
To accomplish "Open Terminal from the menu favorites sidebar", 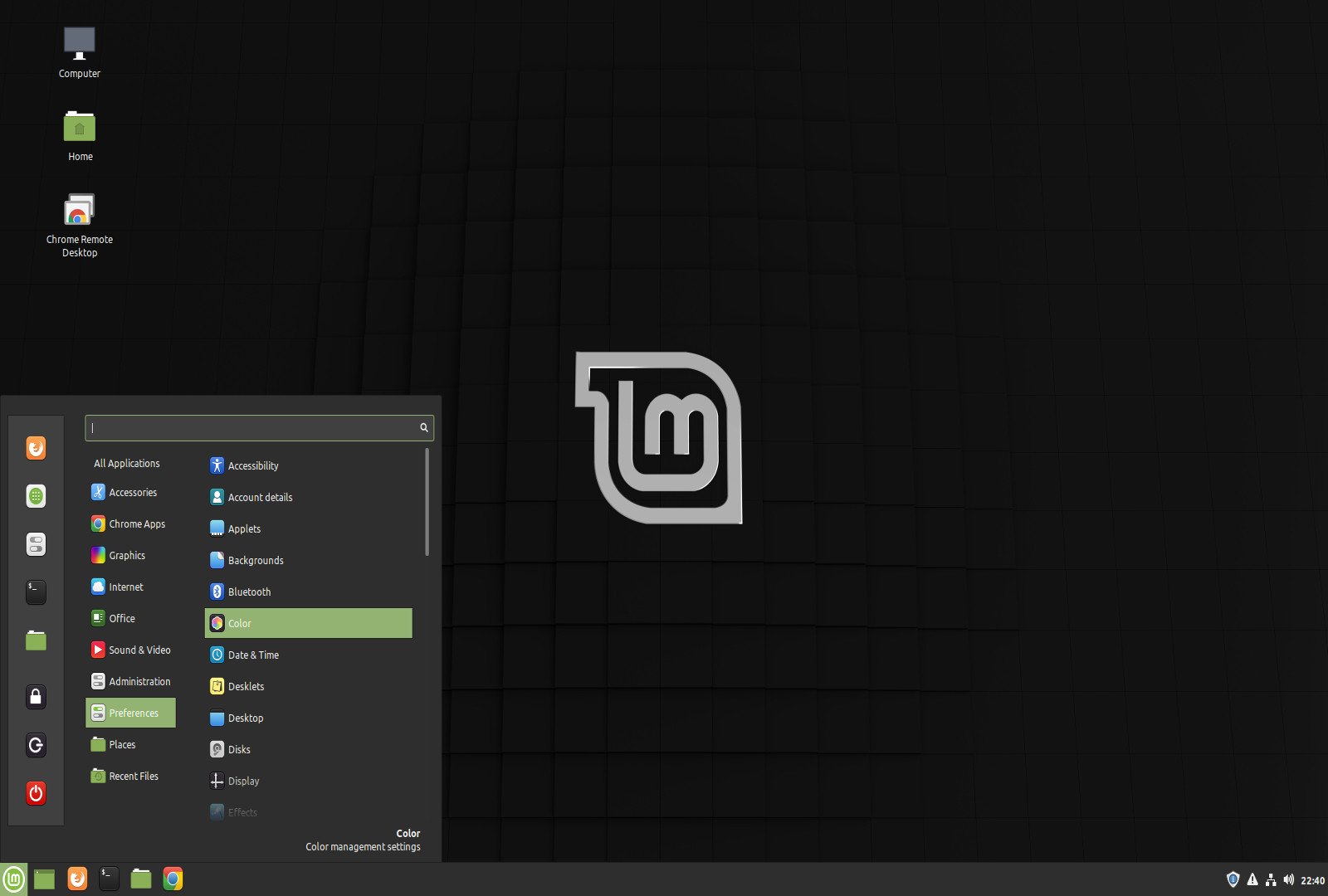I will coord(36,592).
